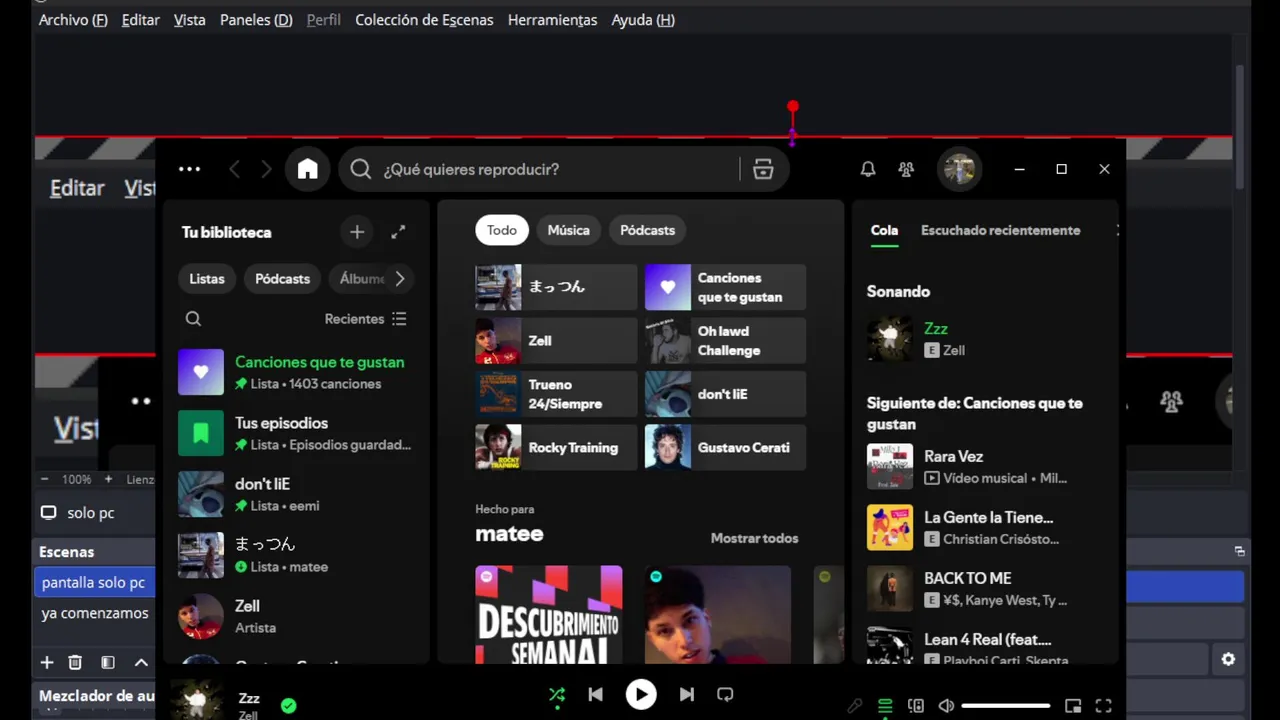This screenshot has width=1280, height=720.
Task: Open the notifications bell in Spotify
Action: pyautogui.click(x=868, y=169)
